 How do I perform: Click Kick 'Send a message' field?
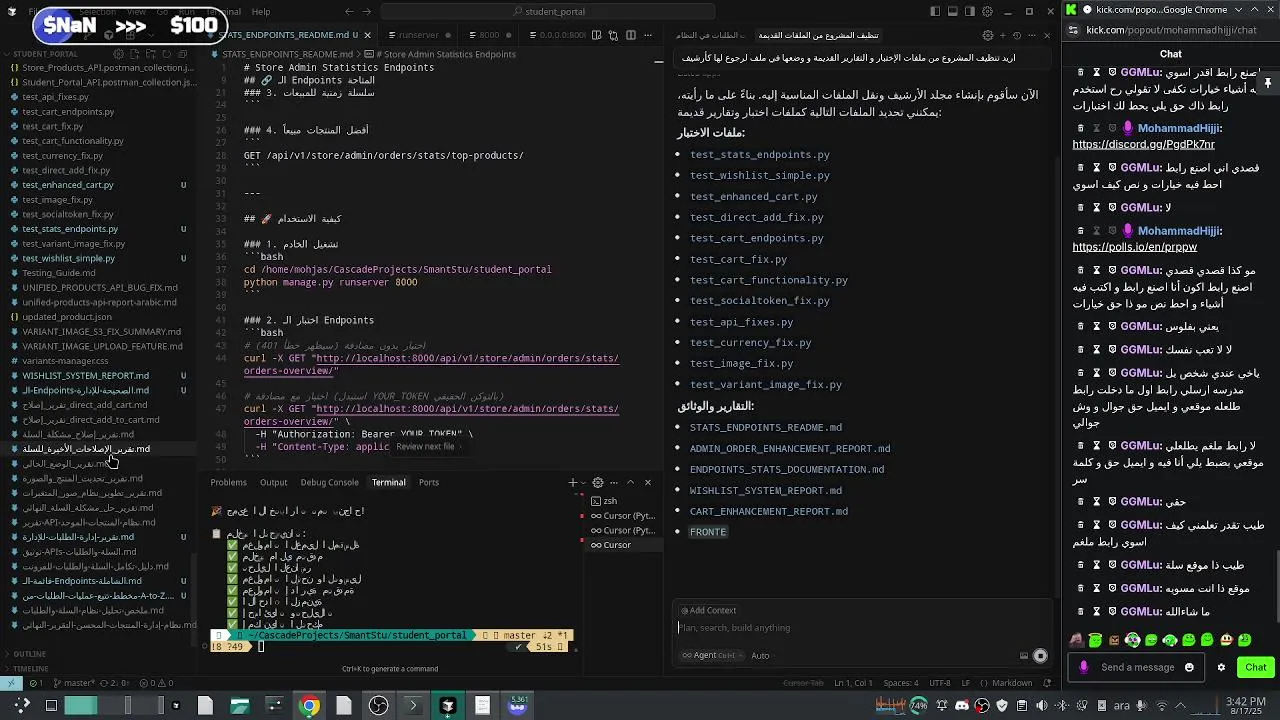point(1137,667)
